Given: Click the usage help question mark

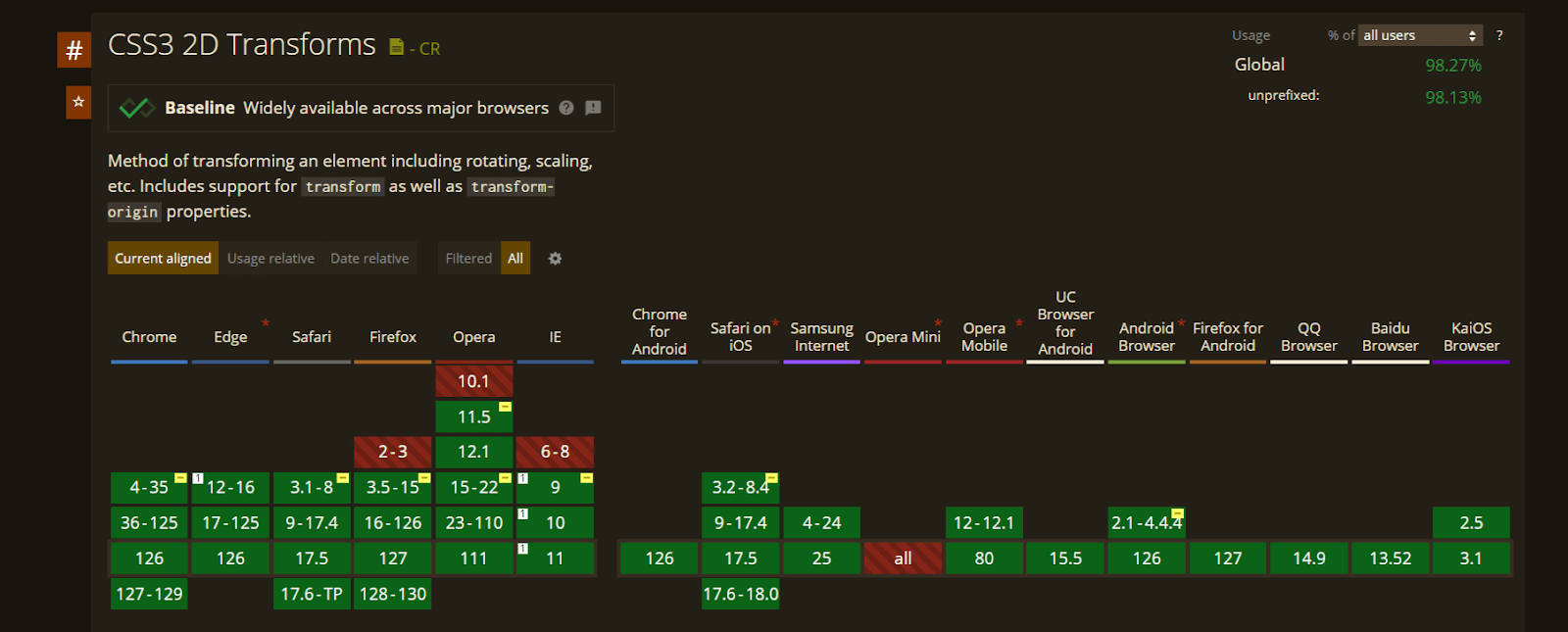Looking at the screenshot, I should point(1499,35).
